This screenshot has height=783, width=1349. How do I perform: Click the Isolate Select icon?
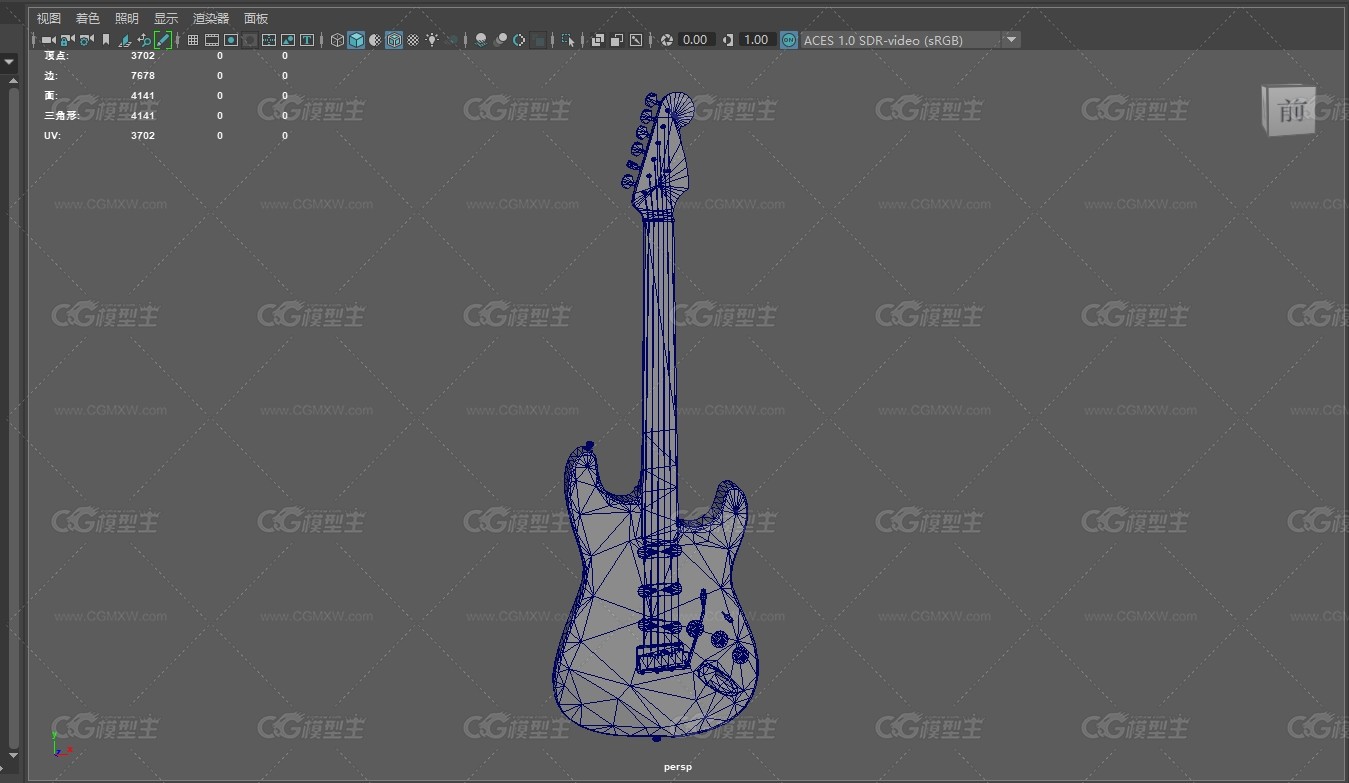click(x=568, y=40)
